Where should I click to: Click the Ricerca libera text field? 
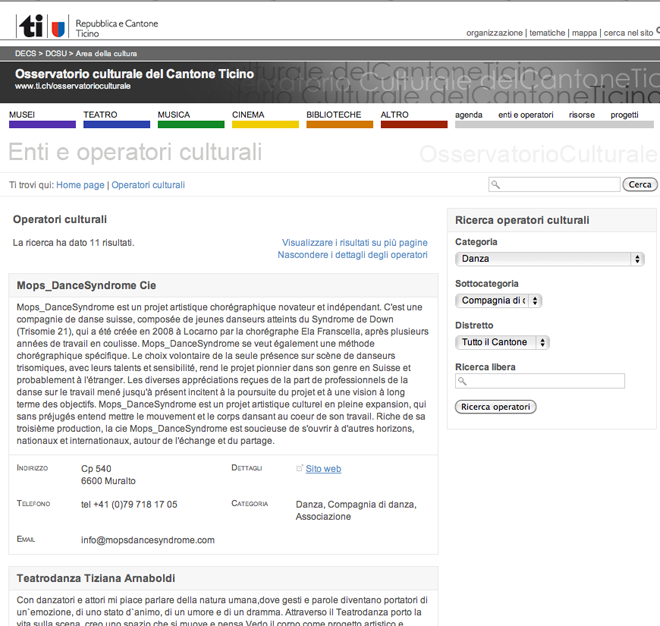pyautogui.click(x=540, y=381)
